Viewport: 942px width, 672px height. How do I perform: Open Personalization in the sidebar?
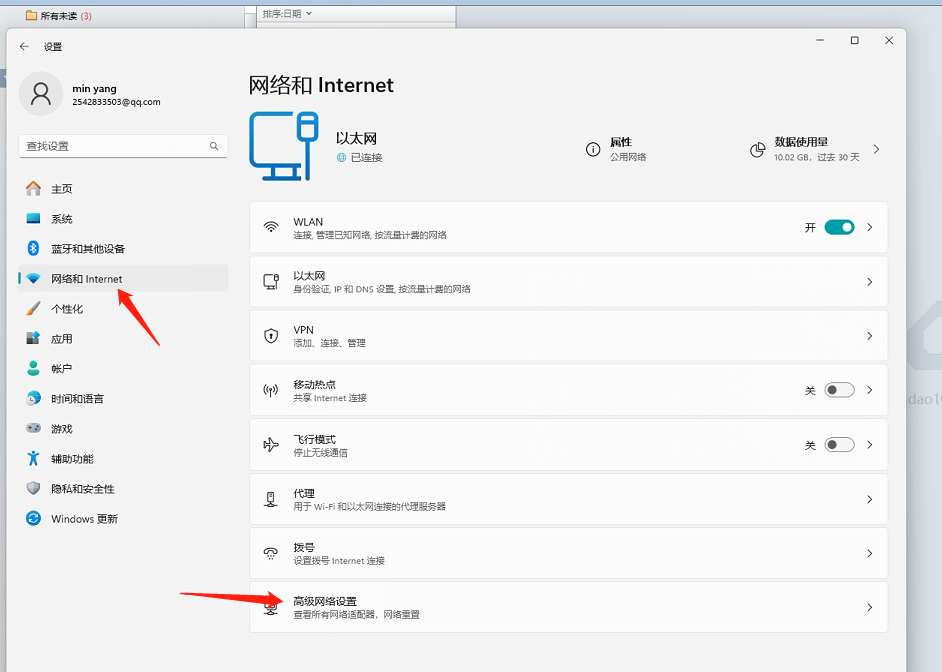pyautogui.click(x=68, y=309)
